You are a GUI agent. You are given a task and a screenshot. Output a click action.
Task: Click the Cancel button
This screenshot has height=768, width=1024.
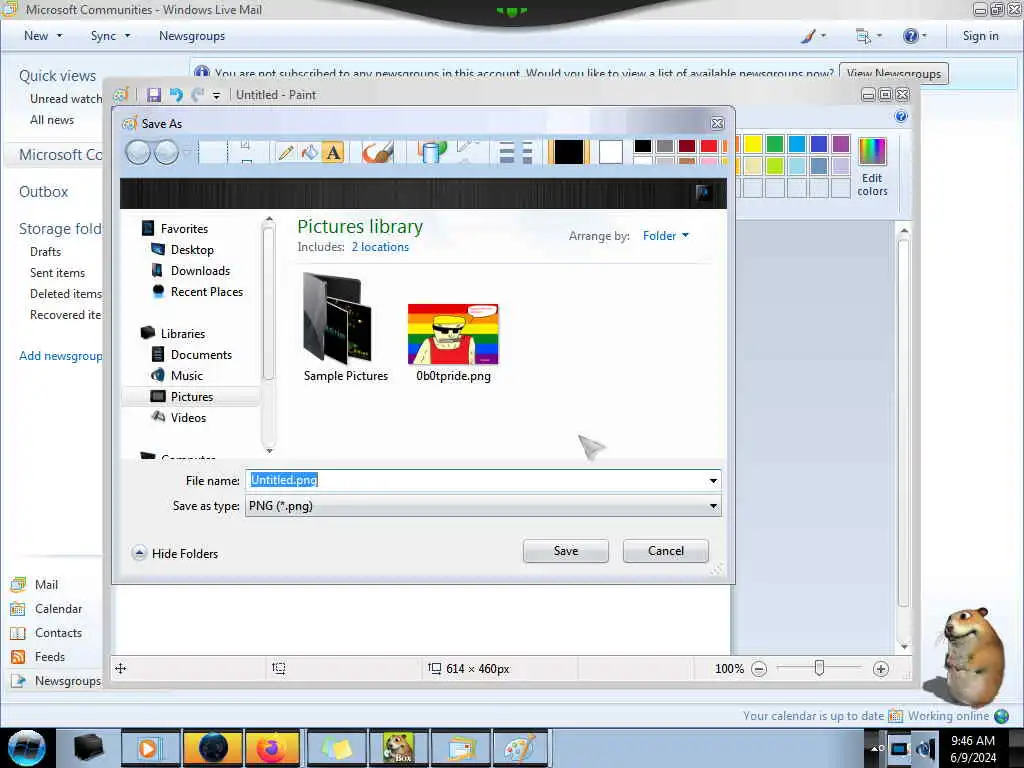665,551
